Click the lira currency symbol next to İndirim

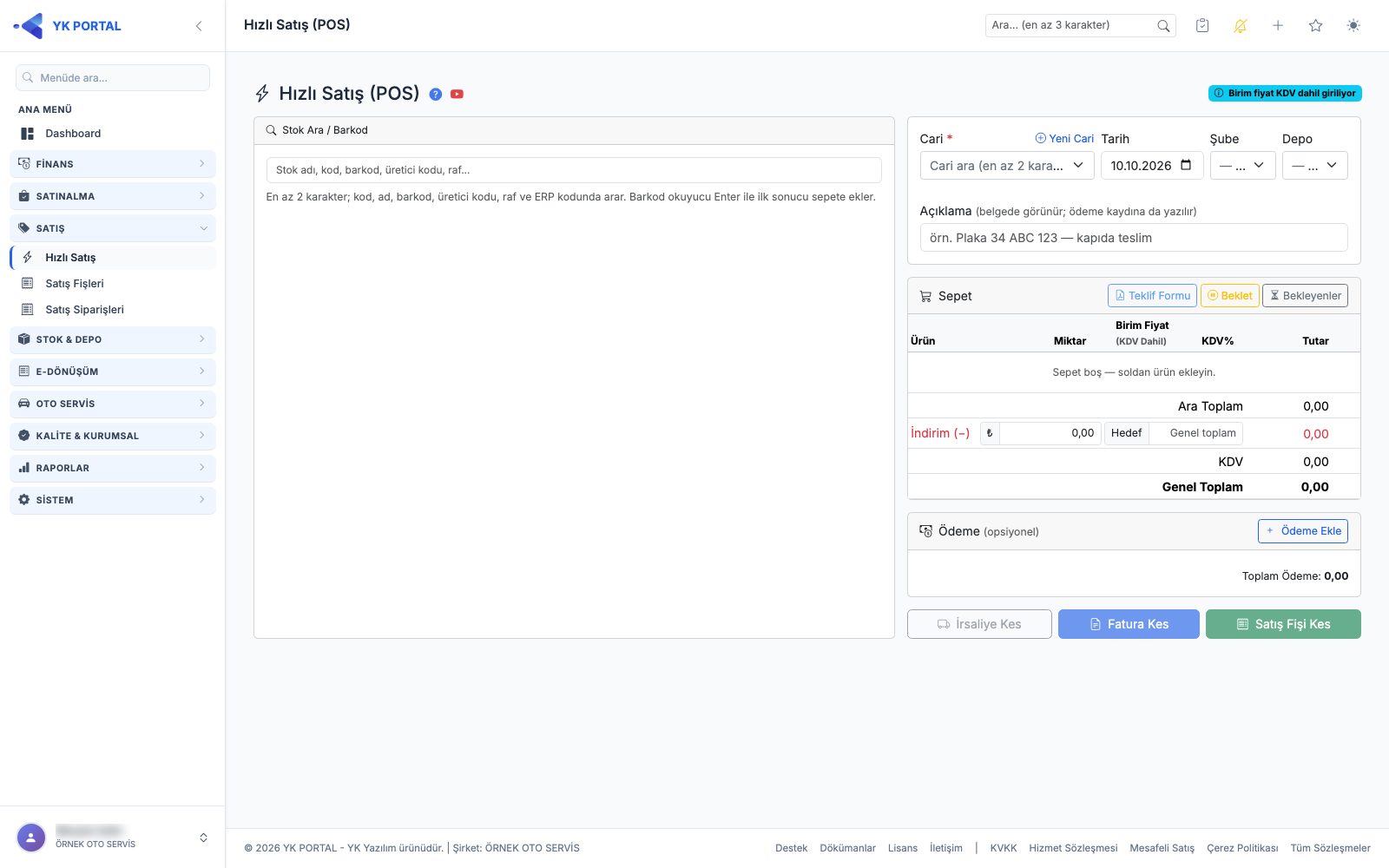(990, 433)
